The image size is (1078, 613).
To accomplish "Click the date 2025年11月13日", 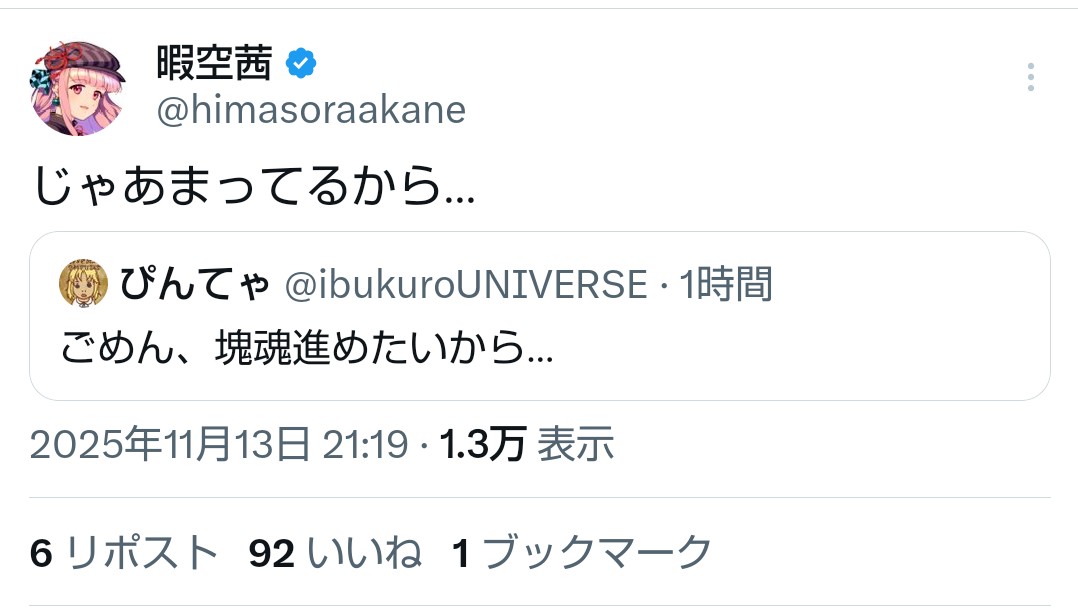I will (170, 445).
